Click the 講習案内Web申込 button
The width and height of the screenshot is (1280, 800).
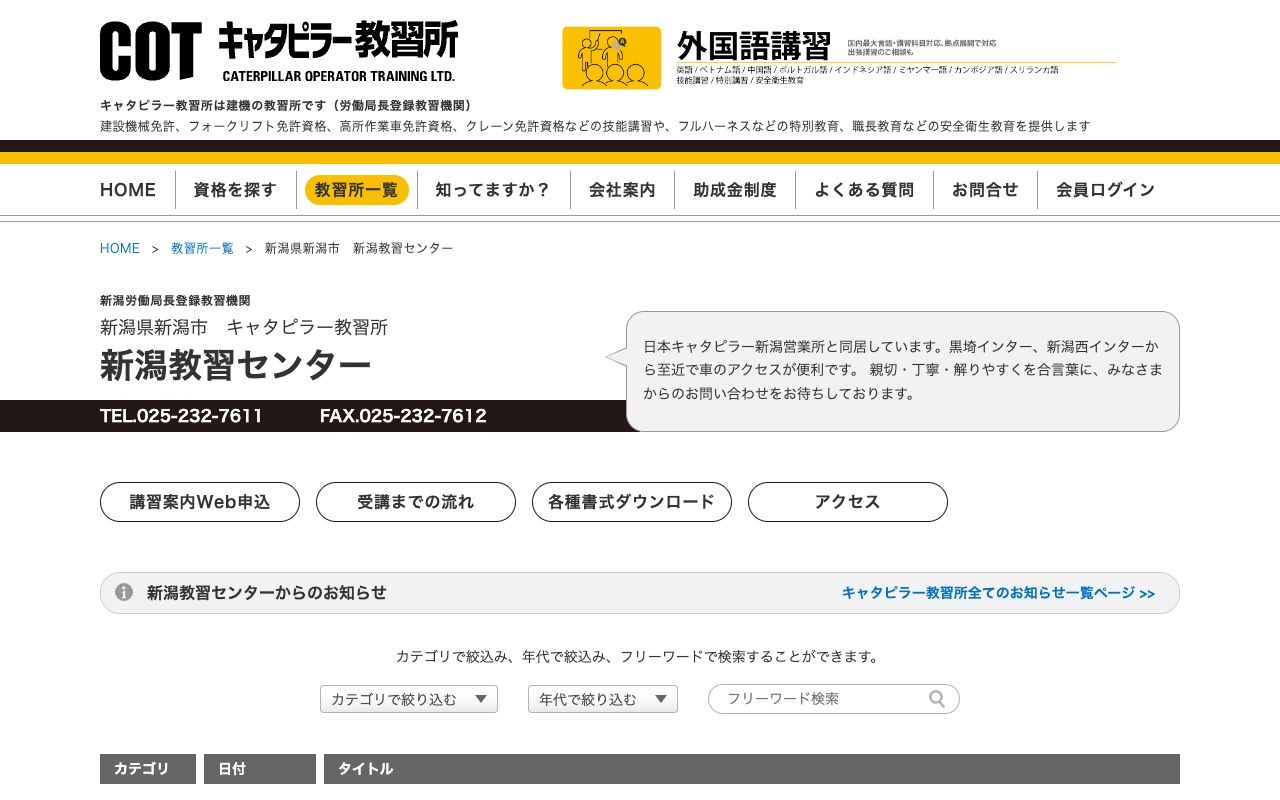199,502
